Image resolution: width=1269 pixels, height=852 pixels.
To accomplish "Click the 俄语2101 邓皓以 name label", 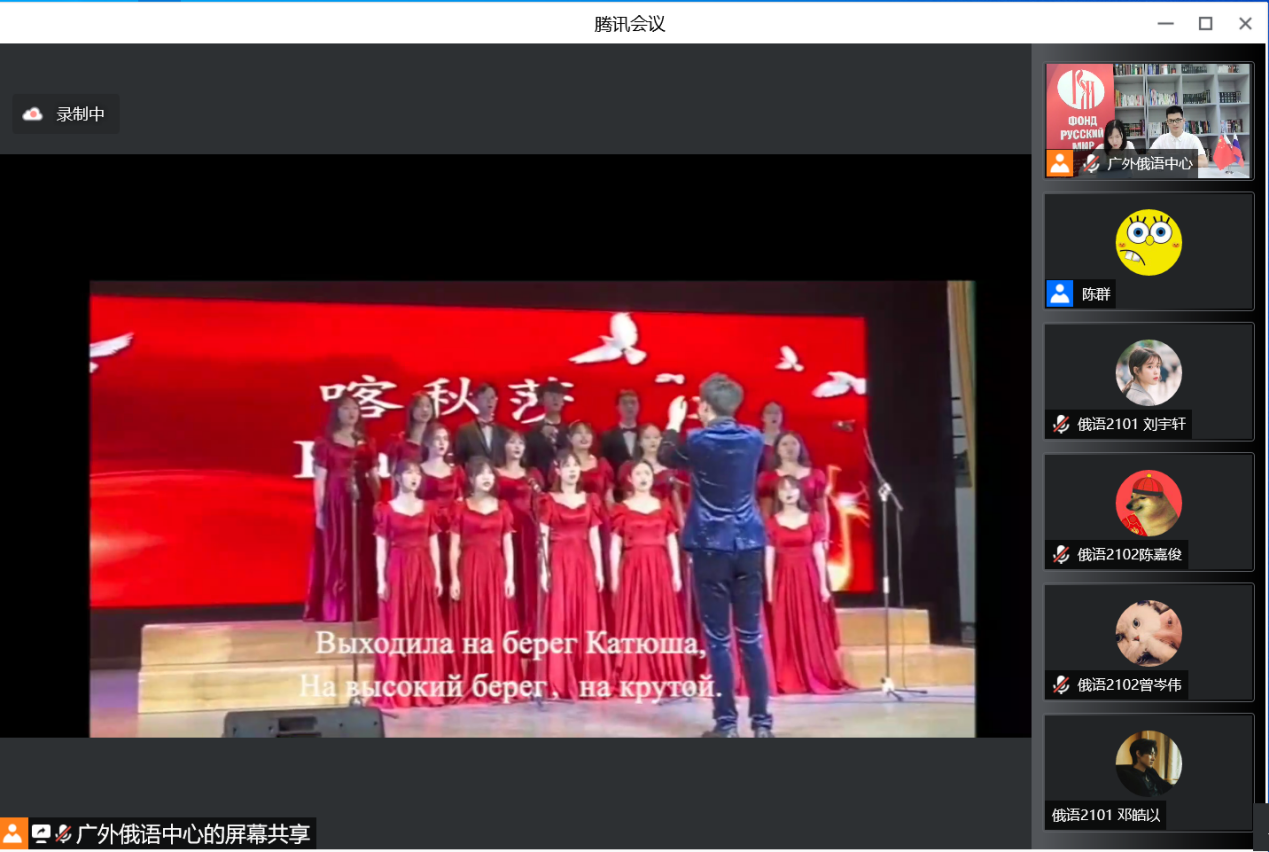I will click(1105, 815).
